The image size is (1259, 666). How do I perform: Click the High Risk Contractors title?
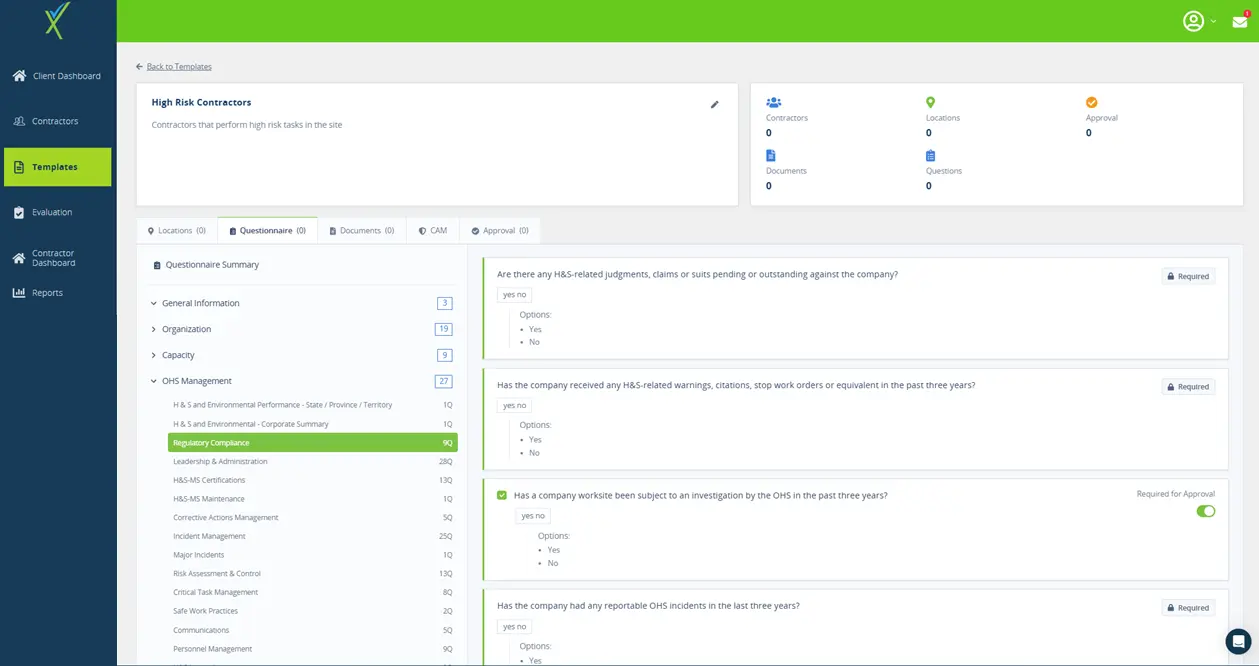tap(201, 102)
